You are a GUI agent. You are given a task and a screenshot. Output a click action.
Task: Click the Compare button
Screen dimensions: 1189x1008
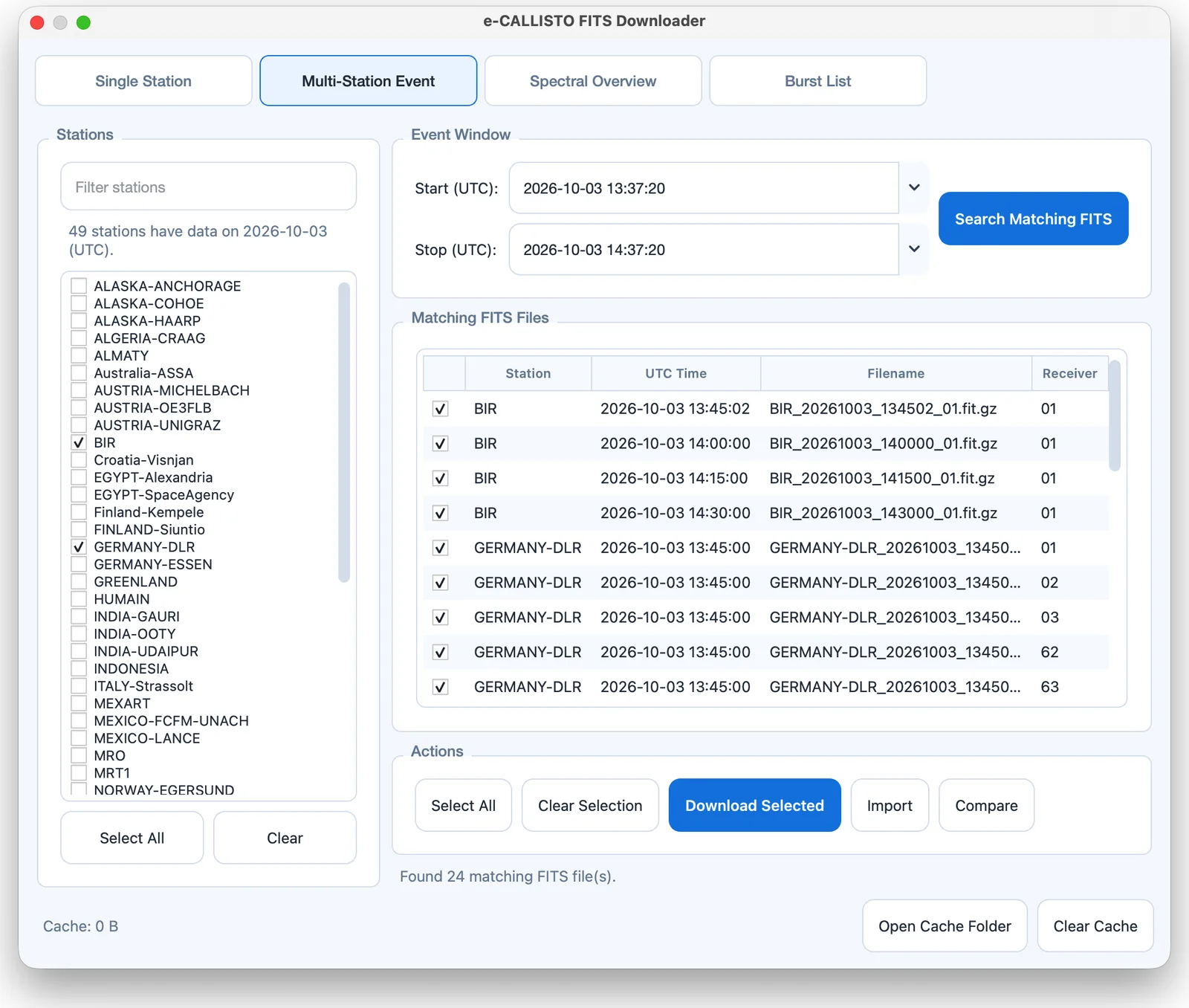(986, 805)
